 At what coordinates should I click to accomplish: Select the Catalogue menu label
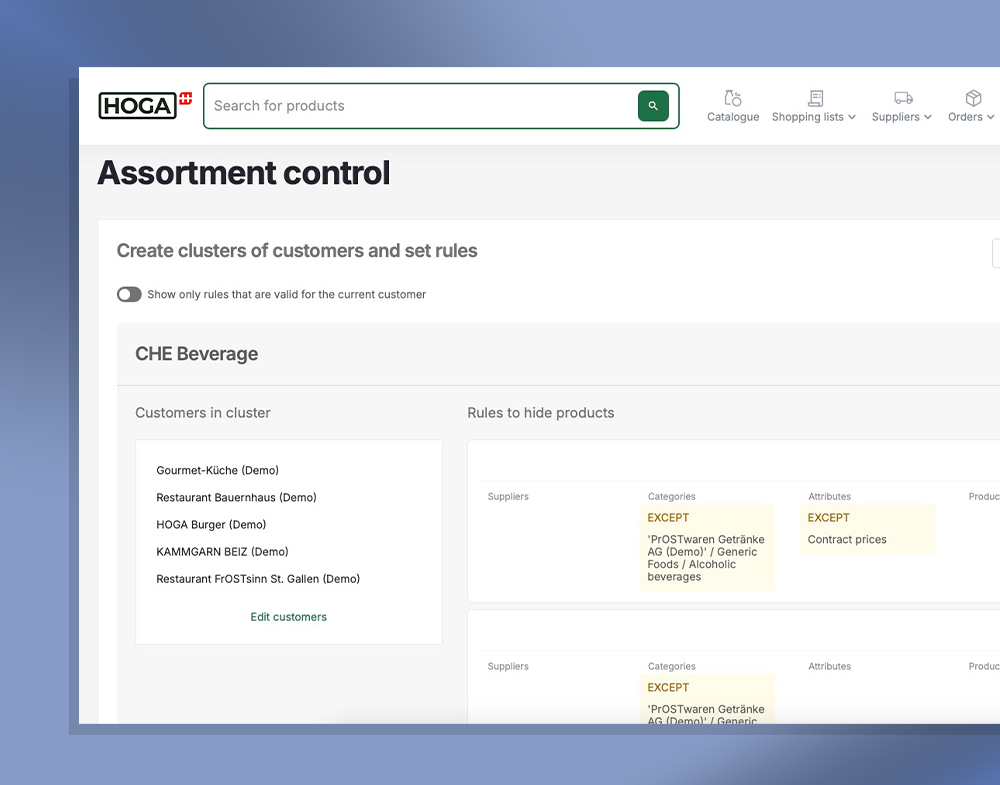(x=733, y=117)
